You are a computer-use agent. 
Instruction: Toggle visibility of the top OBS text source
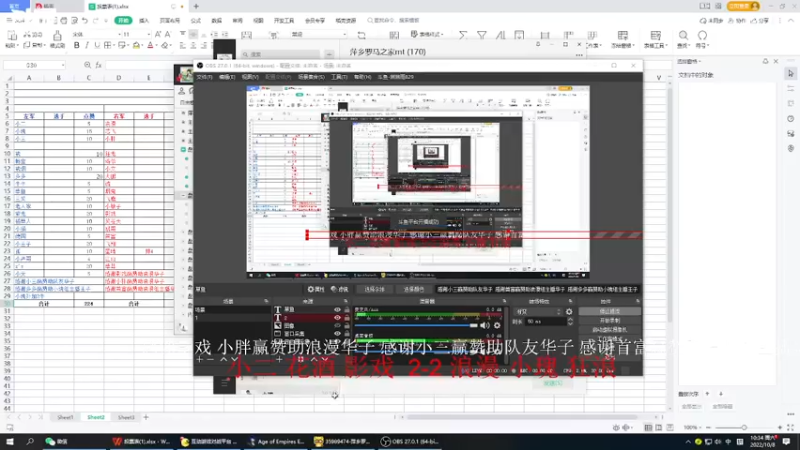(337, 310)
